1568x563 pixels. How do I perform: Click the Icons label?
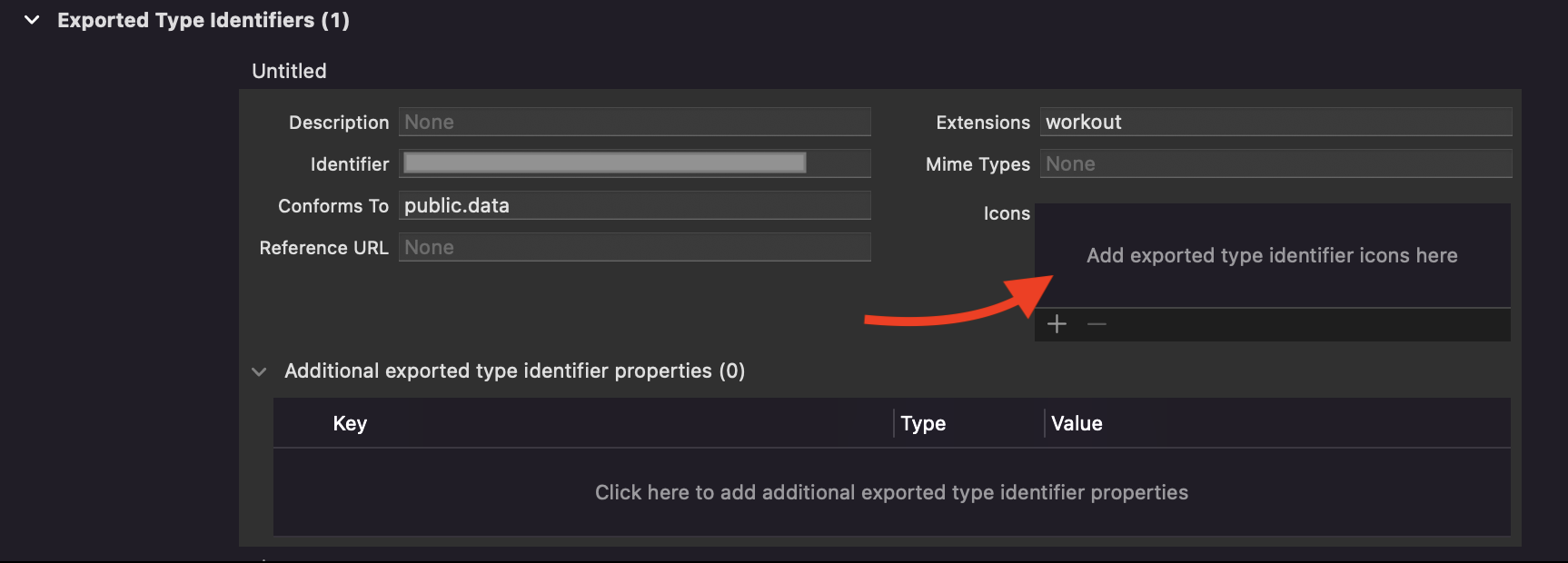[1007, 213]
